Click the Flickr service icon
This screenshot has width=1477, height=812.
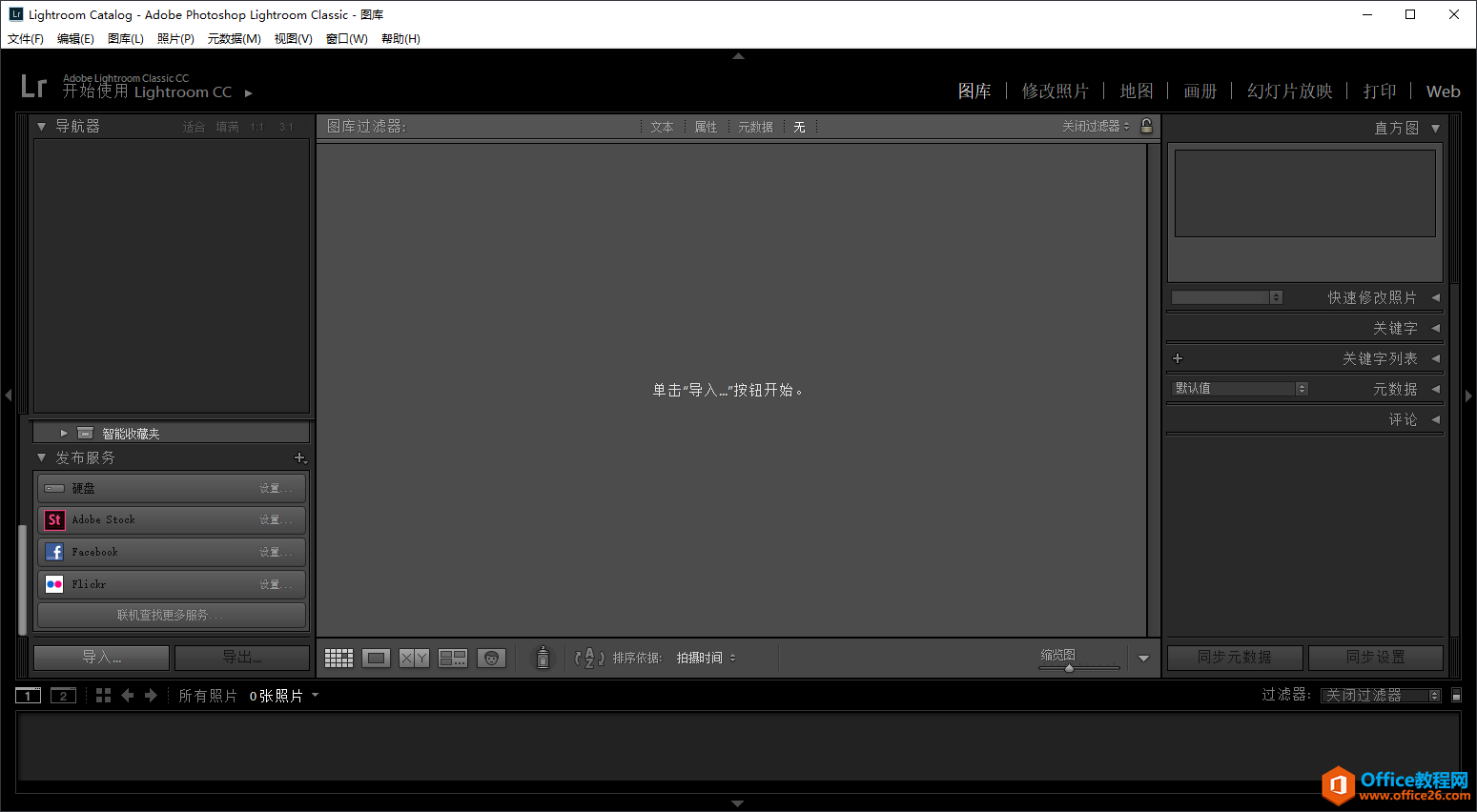click(x=54, y=584)
